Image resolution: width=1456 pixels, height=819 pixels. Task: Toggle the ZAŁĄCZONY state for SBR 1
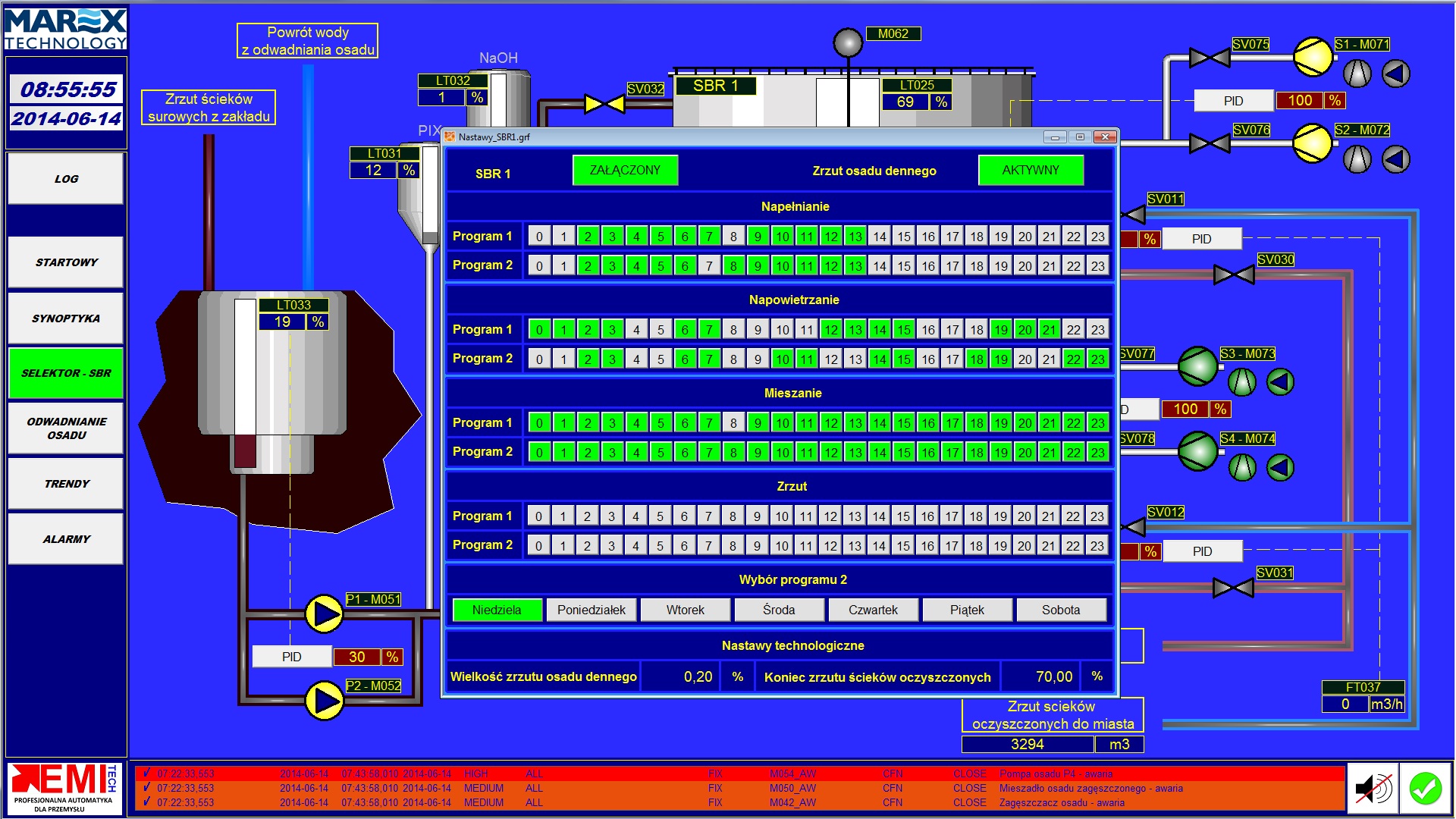click(625, 170)
